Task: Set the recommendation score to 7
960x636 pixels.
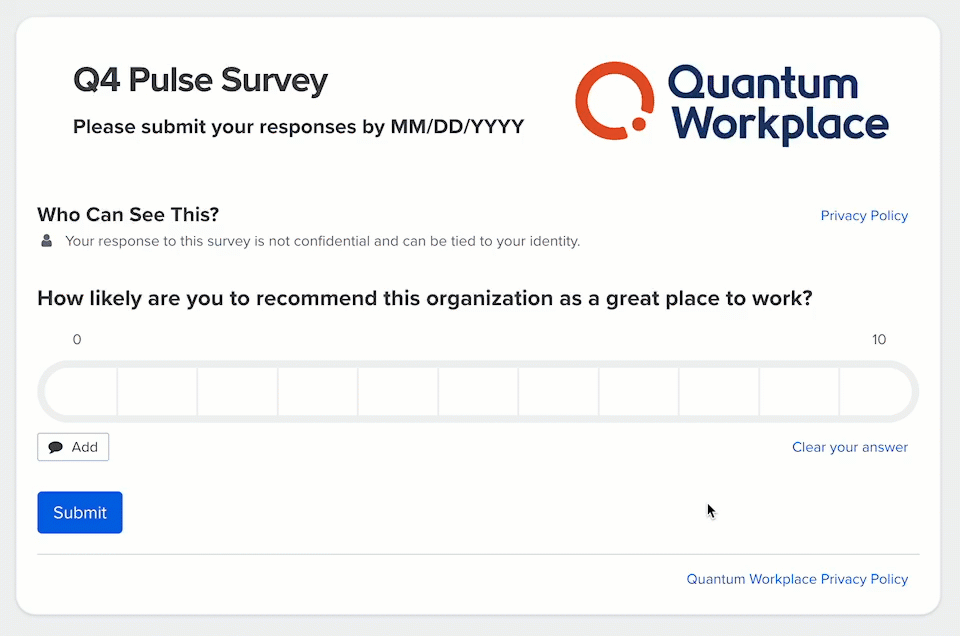Action: tap(638, 391)
